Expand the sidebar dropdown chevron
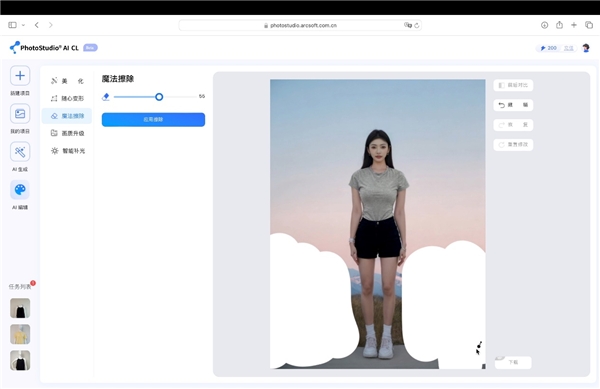The height and width of the screenshot is (389, 600). pos(23,25)
